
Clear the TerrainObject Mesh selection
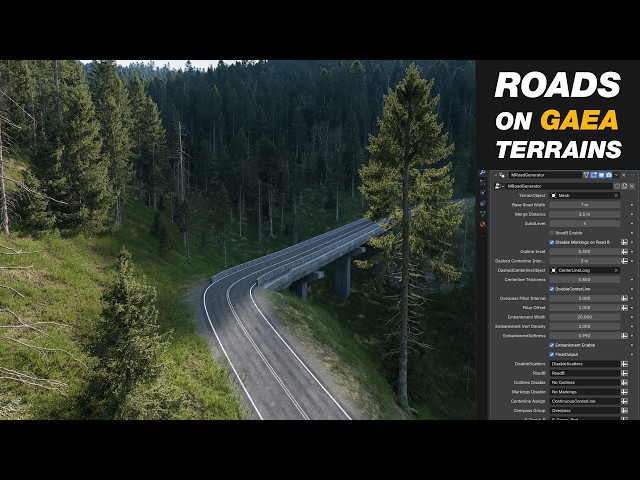[x=616, y=196]
